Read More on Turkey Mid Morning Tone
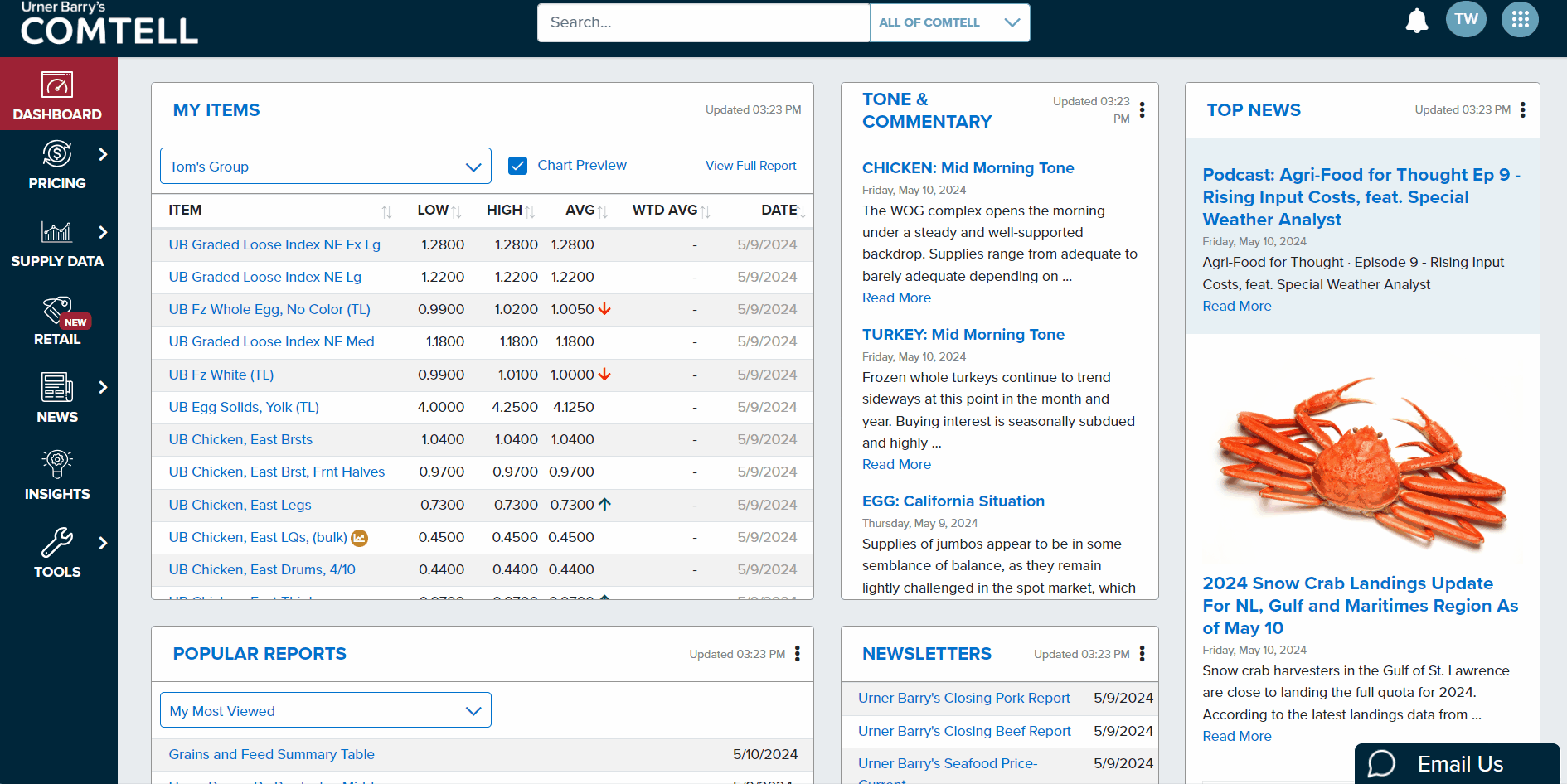This screenshot has height=784, width=1567. click(896, 464)
